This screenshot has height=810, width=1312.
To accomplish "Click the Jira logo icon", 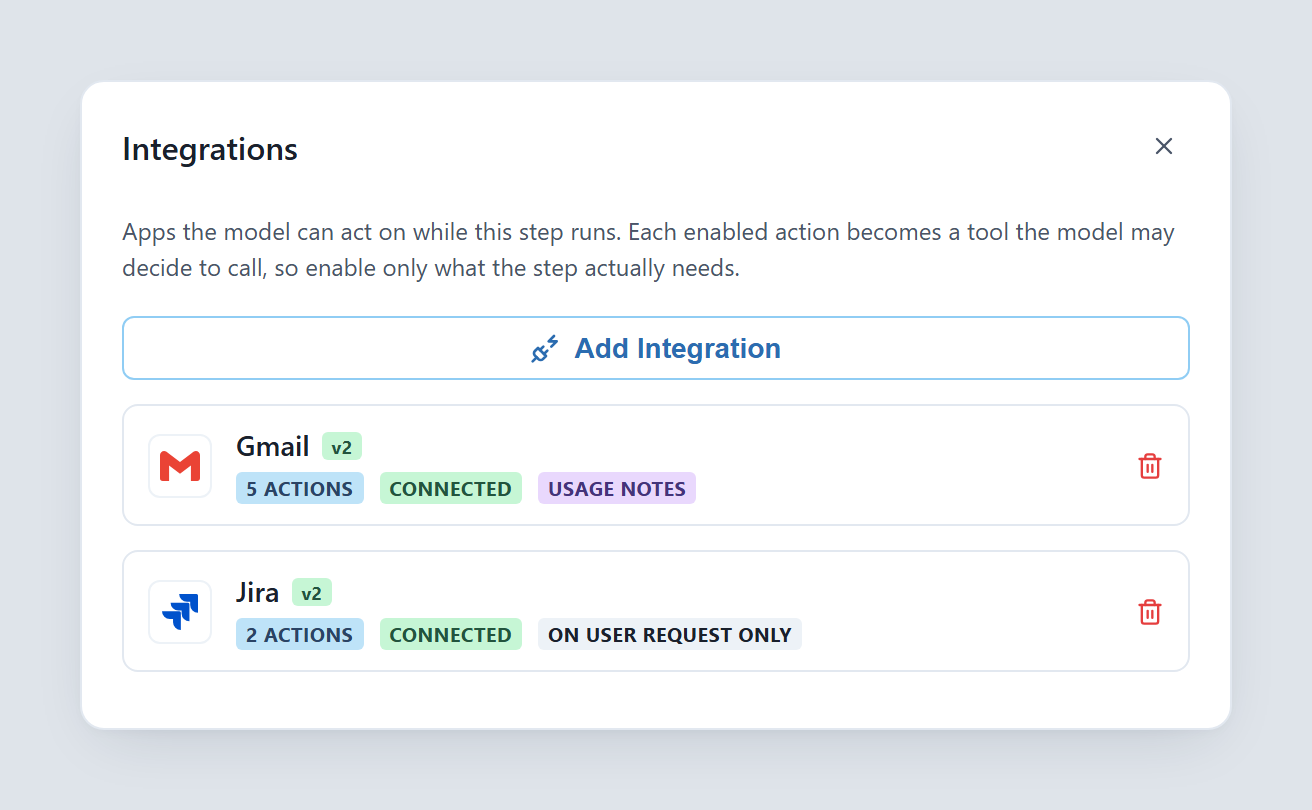I will tap(180, 612).
